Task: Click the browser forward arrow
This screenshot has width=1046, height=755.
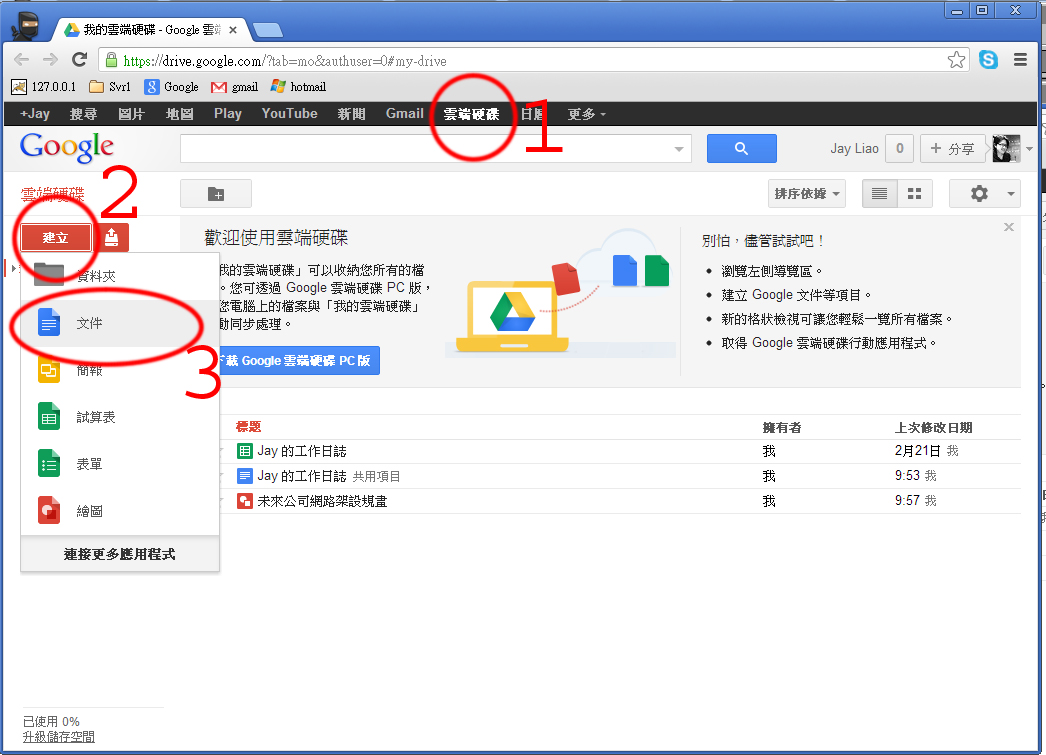Action: pyautogui.click(x=50, y=60)
